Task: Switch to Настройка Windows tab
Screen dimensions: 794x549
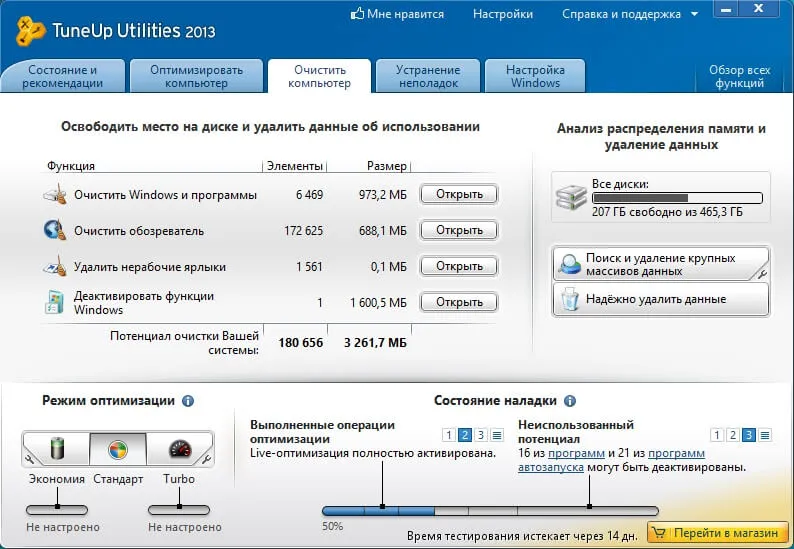Action: point(535,76)
